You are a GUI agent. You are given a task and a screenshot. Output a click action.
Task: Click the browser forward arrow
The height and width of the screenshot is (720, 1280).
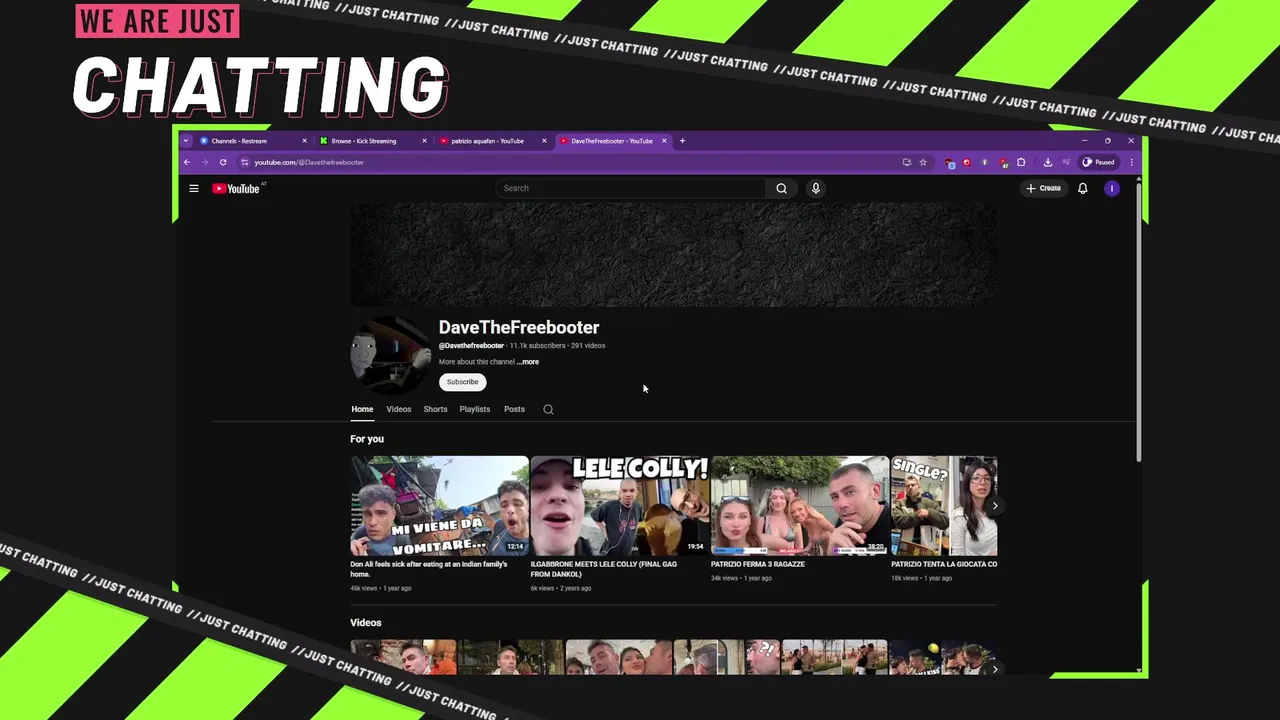click(x=205, y=162)
